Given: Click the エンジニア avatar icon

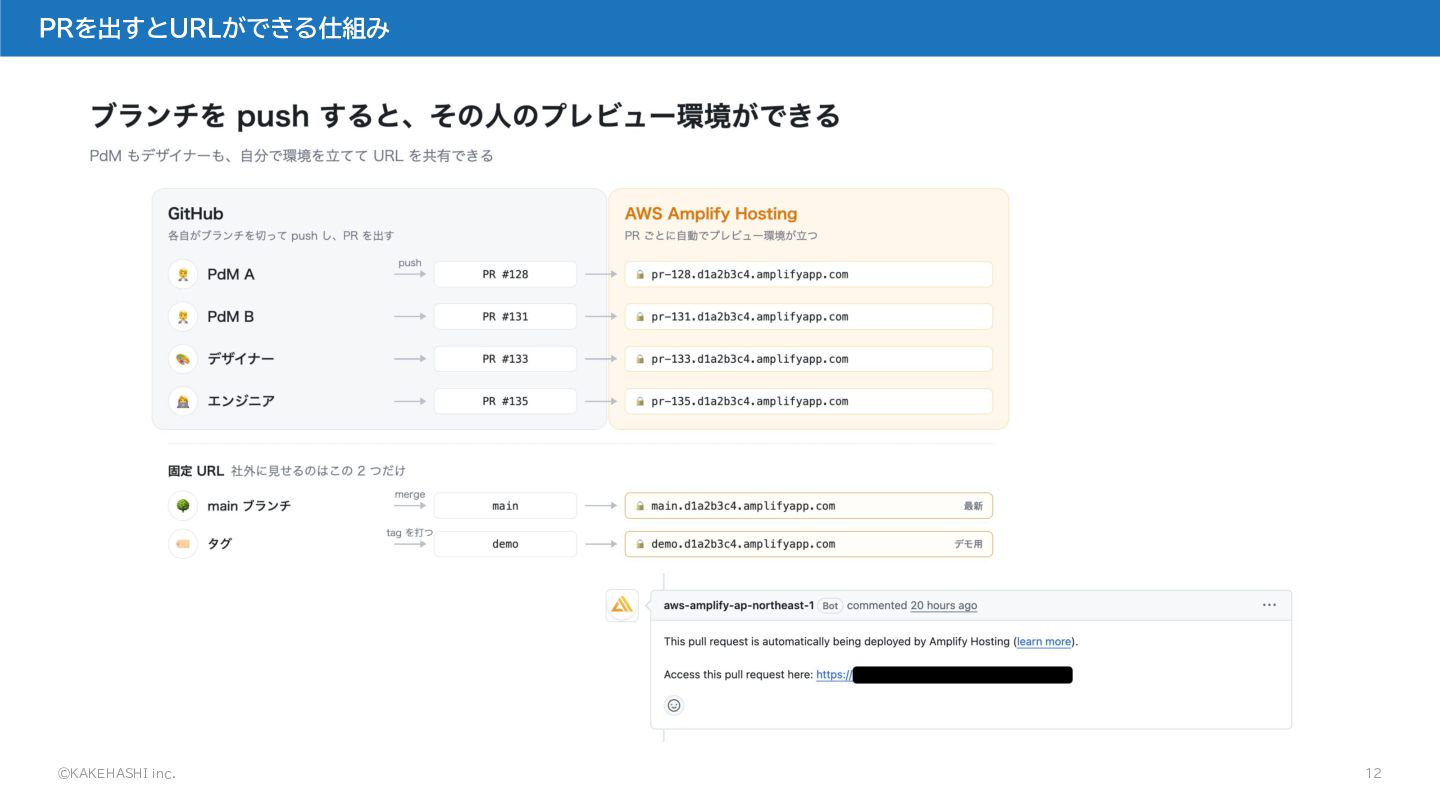Looking at the screenshot, I should click(x=183, y=401).
